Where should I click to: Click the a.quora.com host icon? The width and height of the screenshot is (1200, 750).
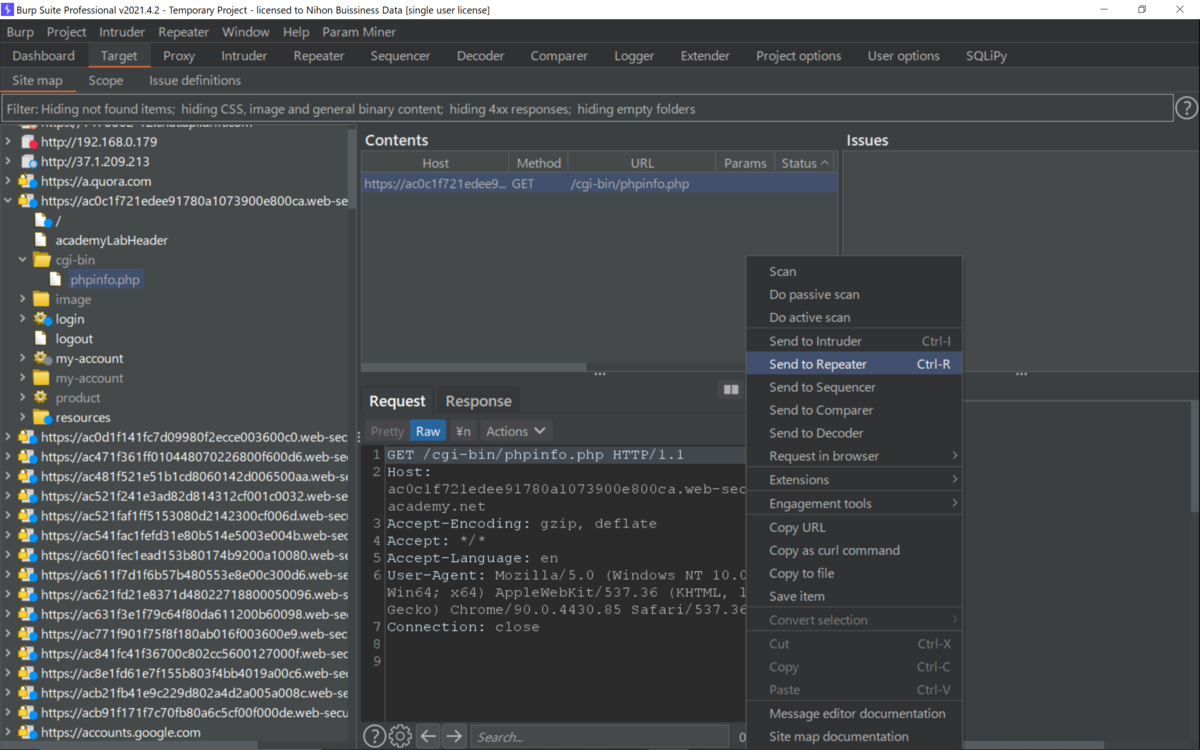pos(28,181)
